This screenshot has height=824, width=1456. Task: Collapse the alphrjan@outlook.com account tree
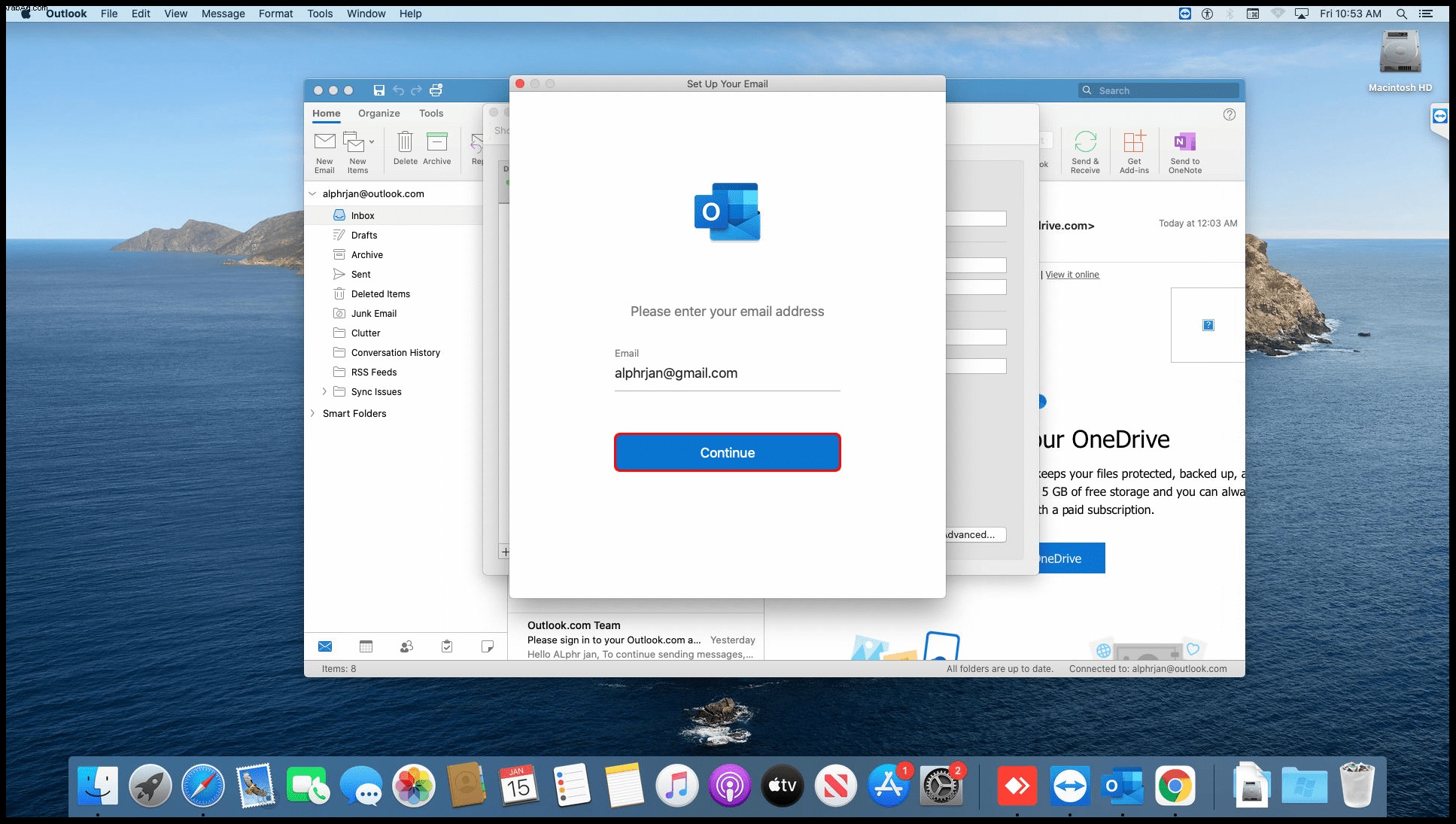pos(312,193)
